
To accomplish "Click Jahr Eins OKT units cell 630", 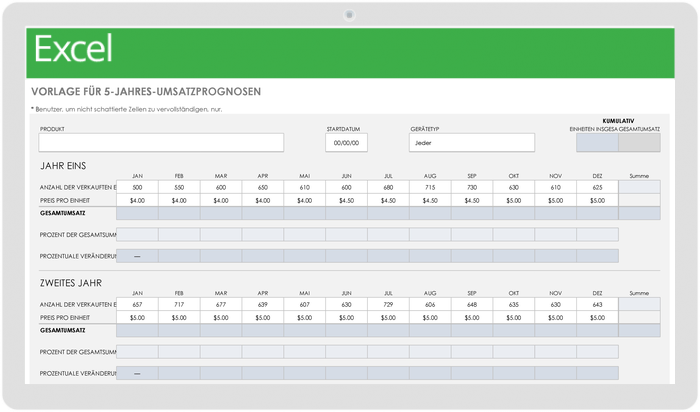I will pos(514,187).
